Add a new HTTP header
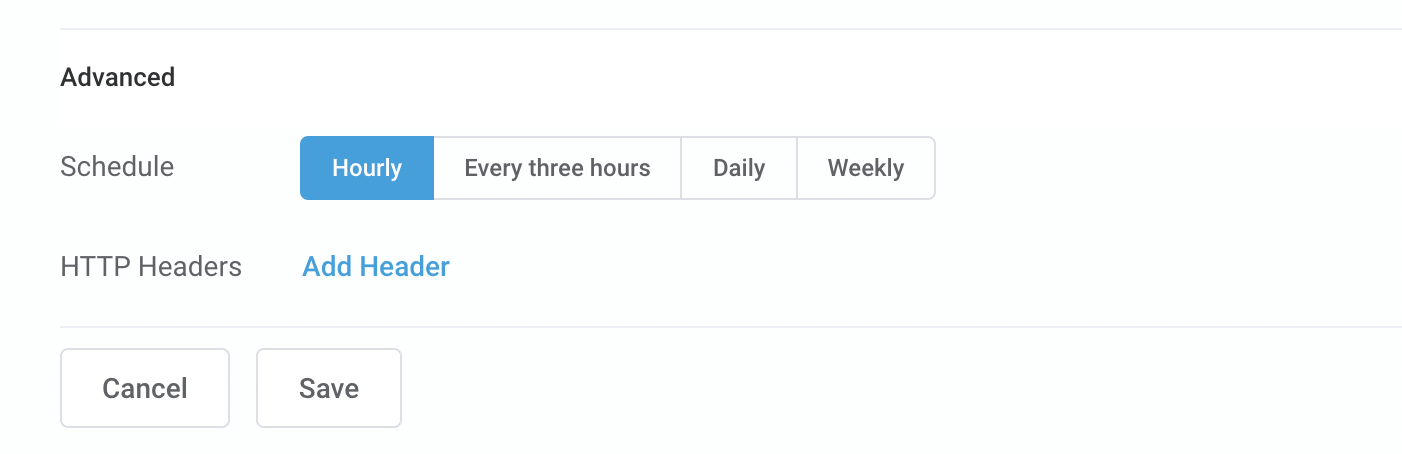1402x454 pixels. (x=376, y=267)
